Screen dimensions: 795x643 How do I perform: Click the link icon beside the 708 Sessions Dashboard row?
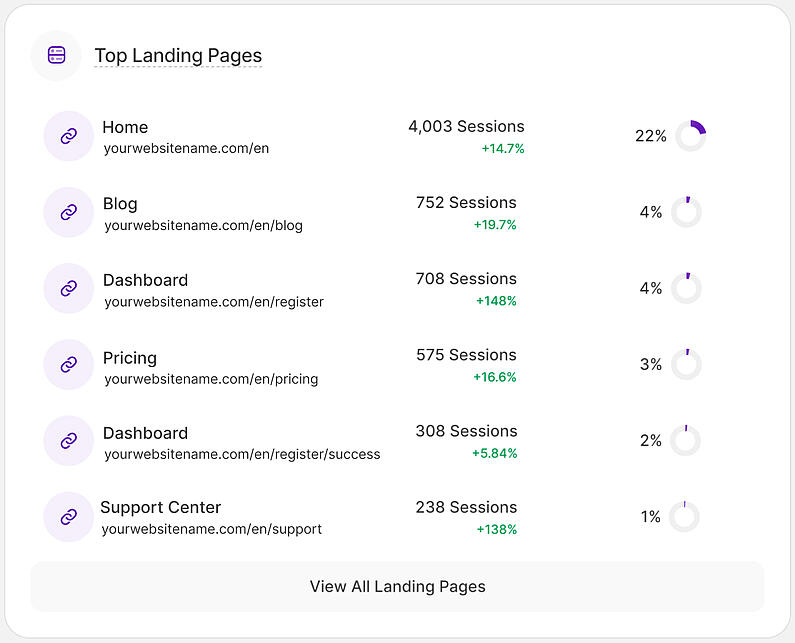click(69, 288)
